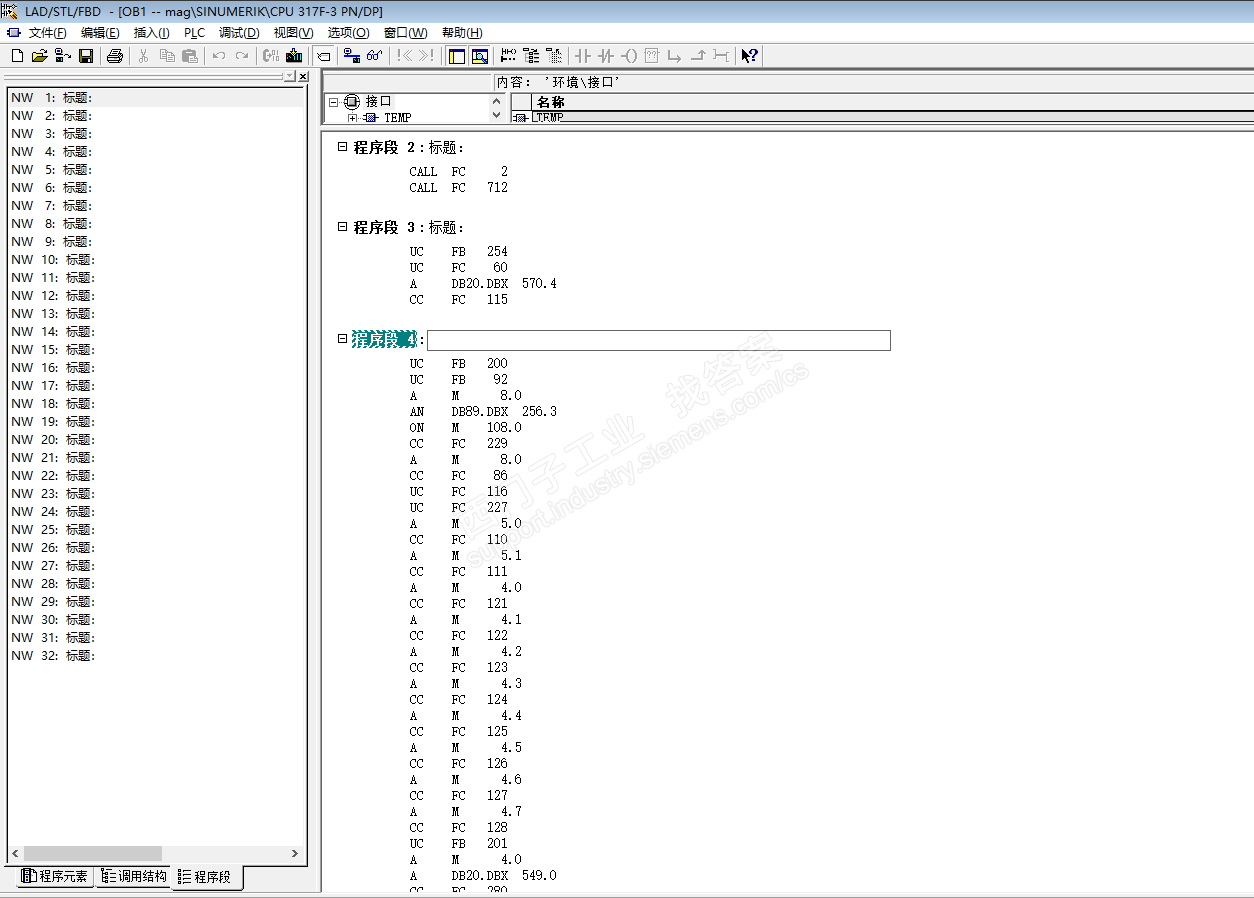Viewport: 1254px width, 898px height.
Task: Toggle the Details view toolbar icon
Action: point(480,56)
